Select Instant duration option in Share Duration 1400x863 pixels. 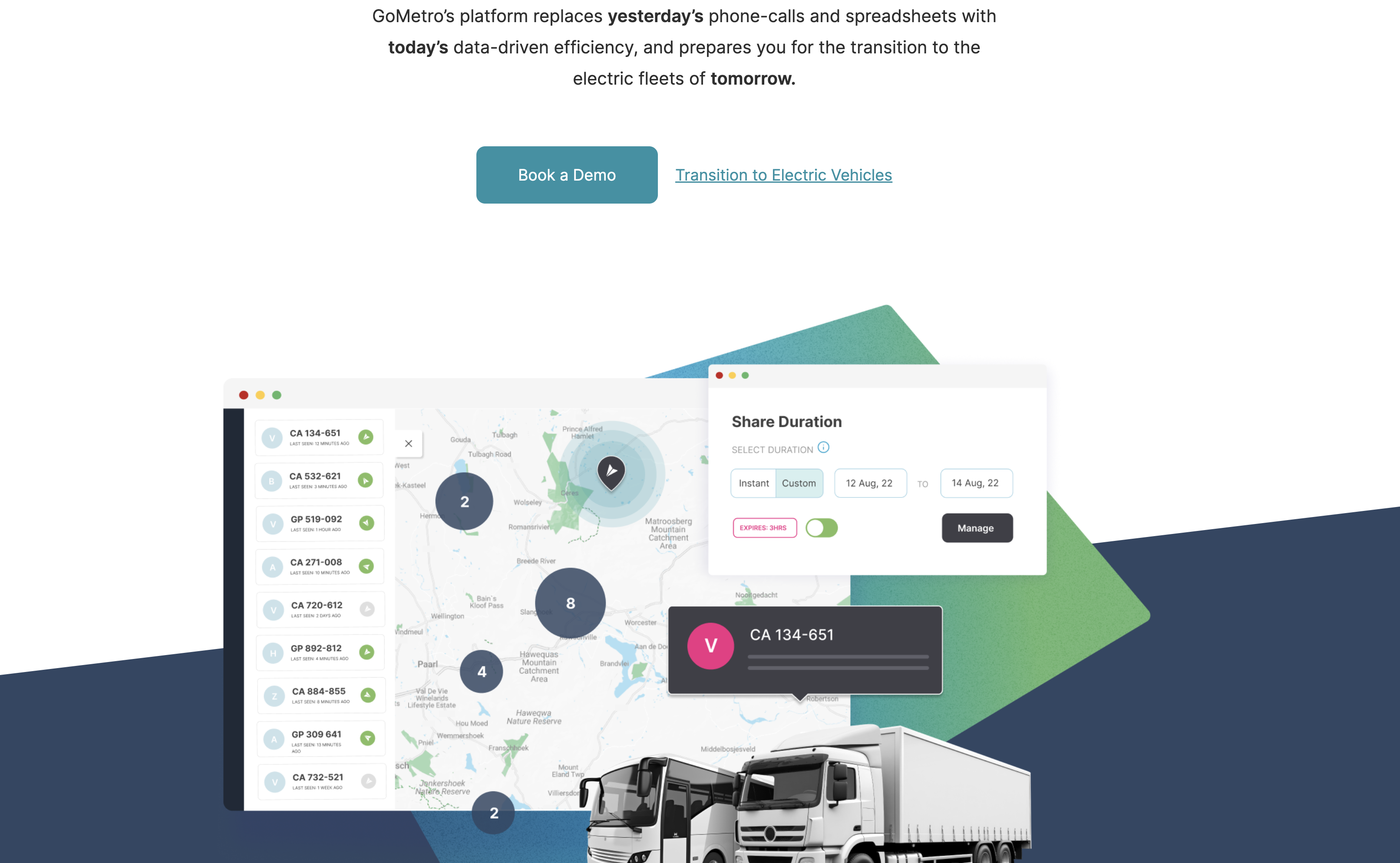pos(753,483)
